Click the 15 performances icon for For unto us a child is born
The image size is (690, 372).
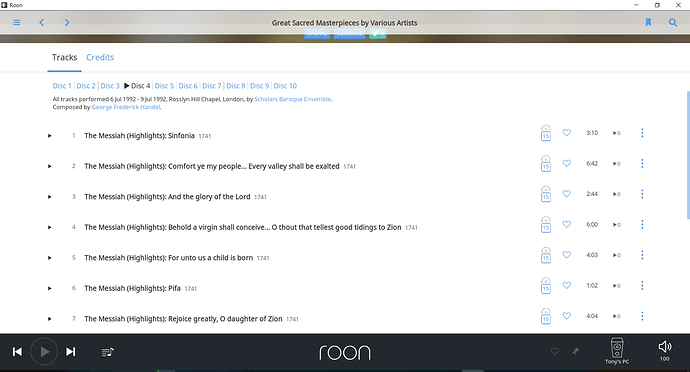click(546, 255)
